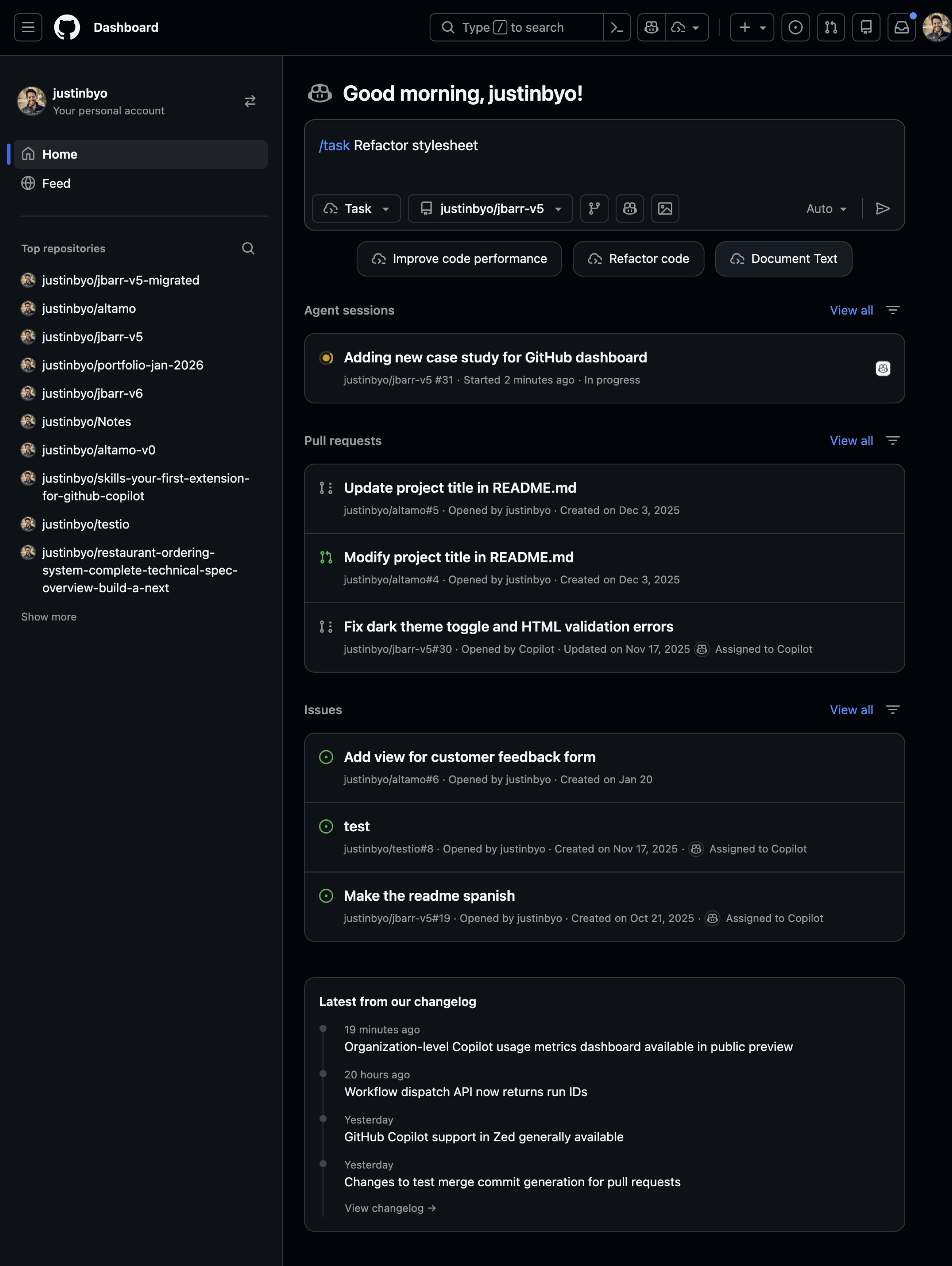
Task: Open your issues from the header
Action: click(x=795, y=27)
